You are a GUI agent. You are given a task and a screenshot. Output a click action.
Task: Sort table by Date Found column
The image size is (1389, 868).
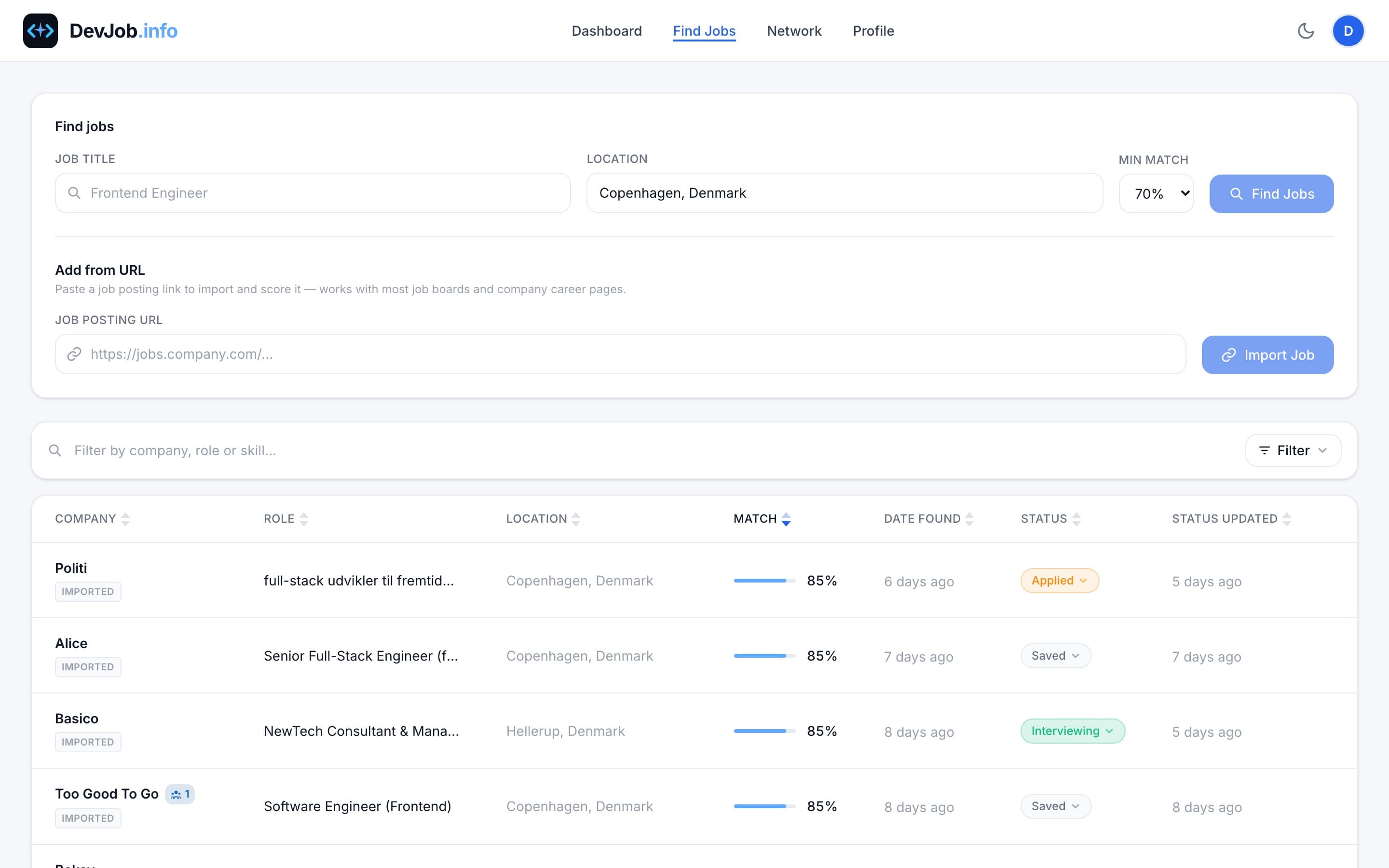(929, 519)
